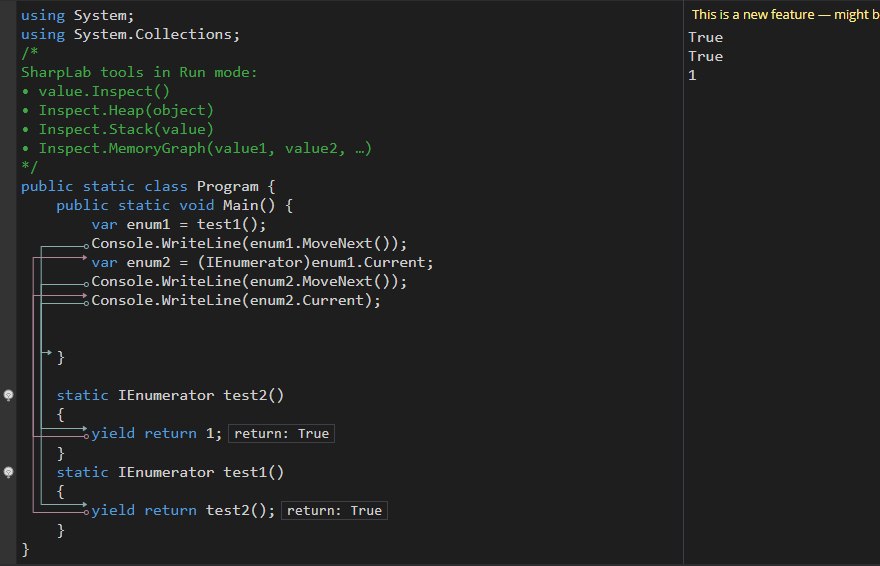Viewport: 880px width, 566px height.
Task: Click the flow circle before 'yield return test2()'
Action: 88,511
